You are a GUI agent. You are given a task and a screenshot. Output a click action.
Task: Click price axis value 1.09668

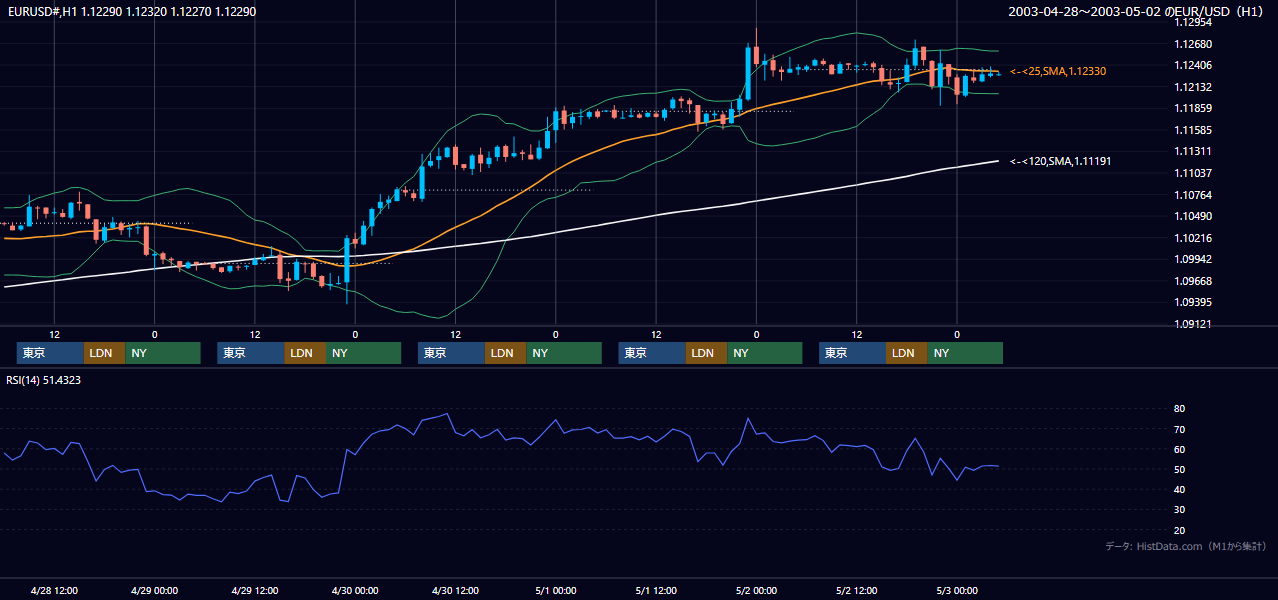pyautogui.click(x=1194, y=281)
